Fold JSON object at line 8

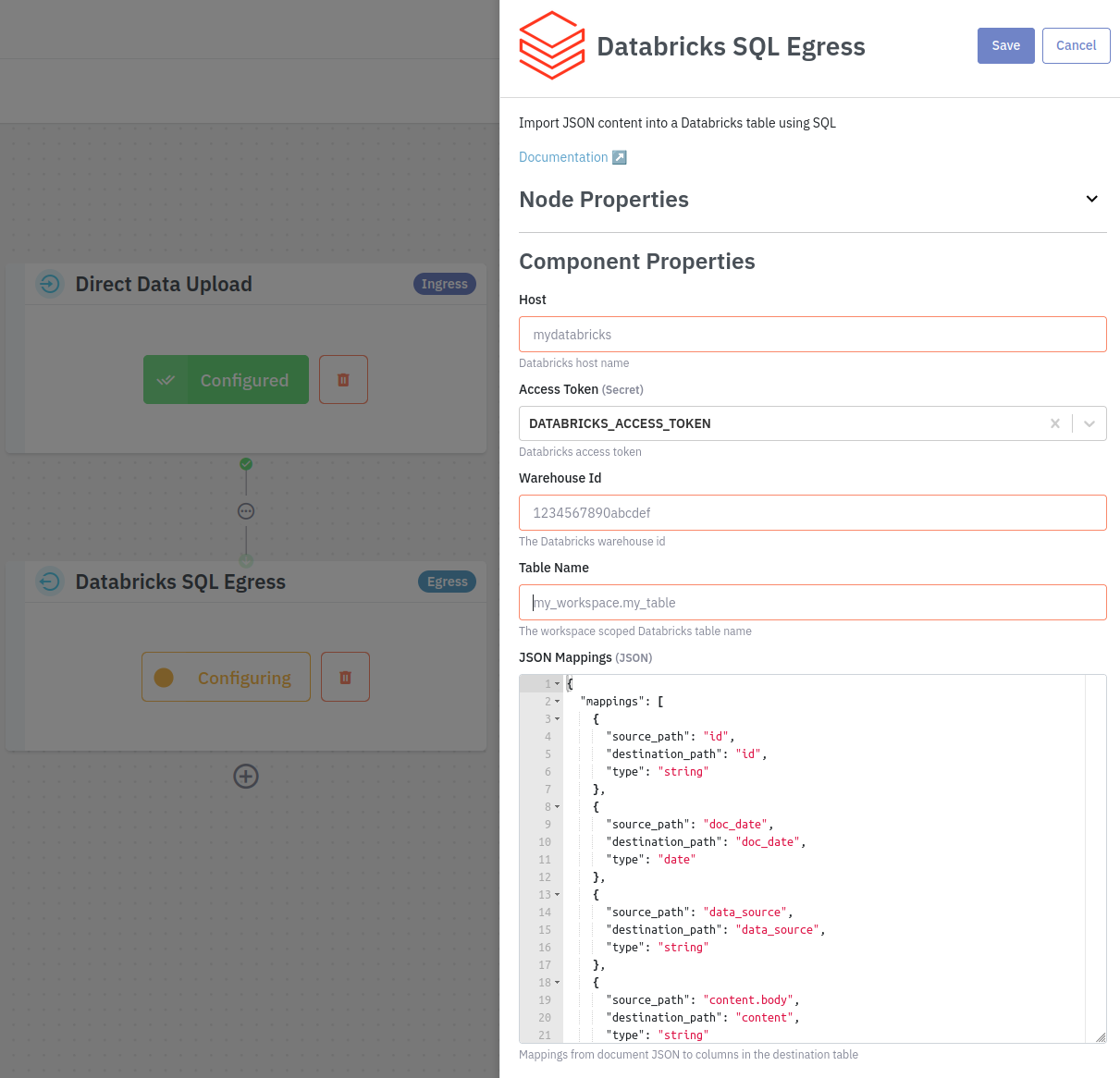pyautogui.click(x=558, y=807)
